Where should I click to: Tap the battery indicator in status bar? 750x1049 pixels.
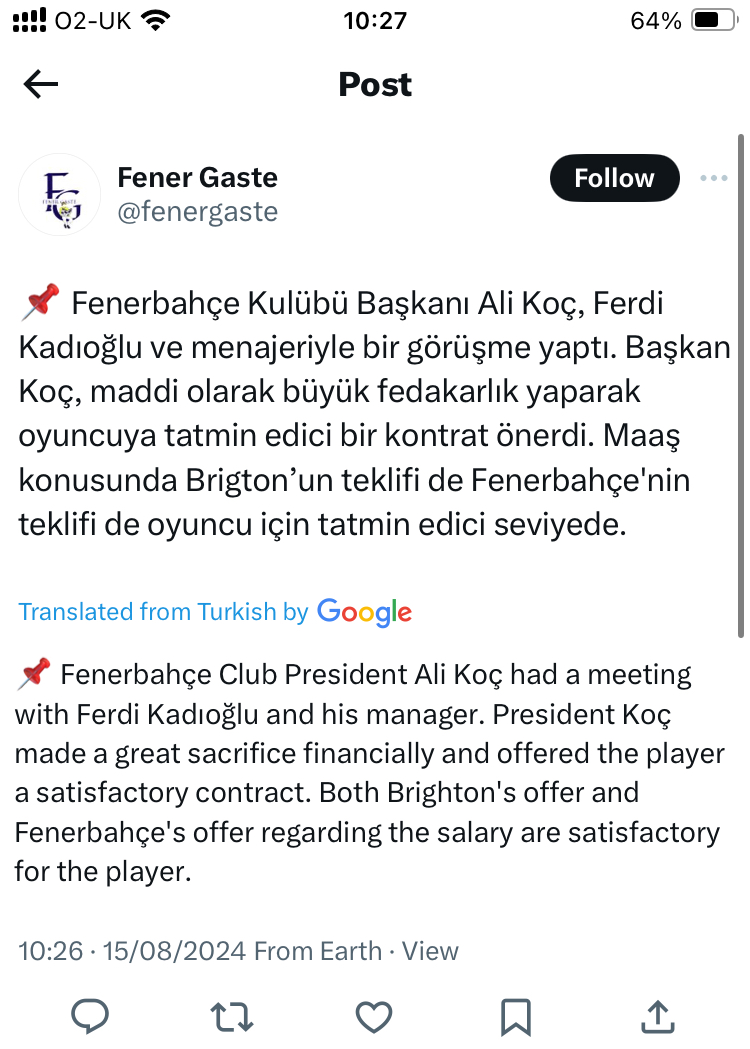(x=715, y=20)
